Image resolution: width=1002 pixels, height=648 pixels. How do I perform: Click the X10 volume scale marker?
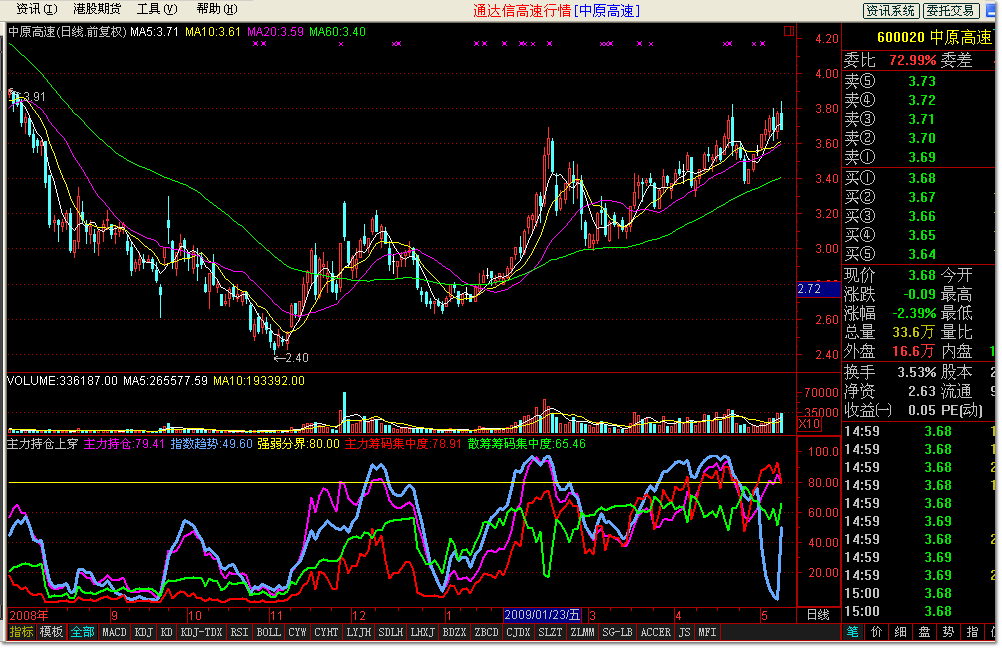click(809, 424)
